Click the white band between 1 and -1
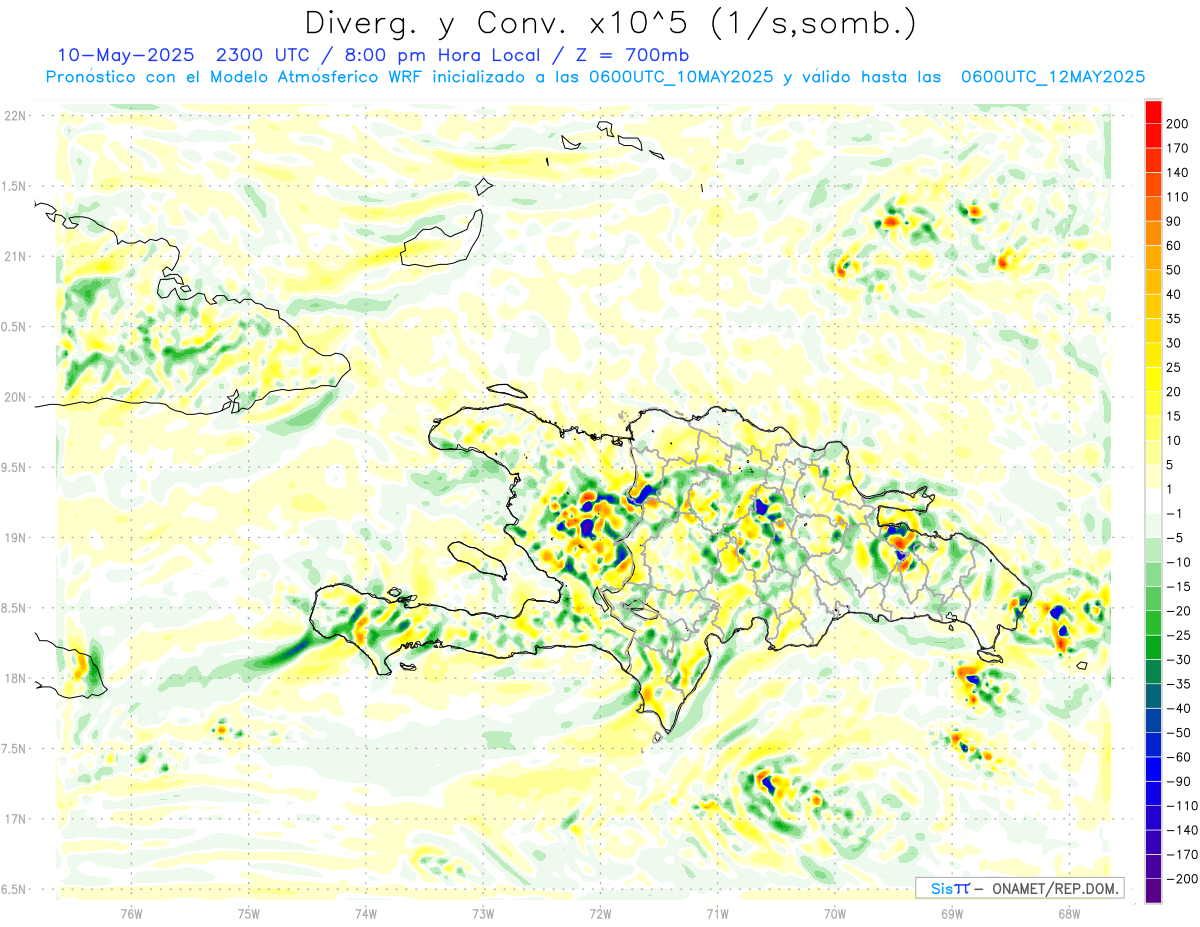 (1153, 502)
